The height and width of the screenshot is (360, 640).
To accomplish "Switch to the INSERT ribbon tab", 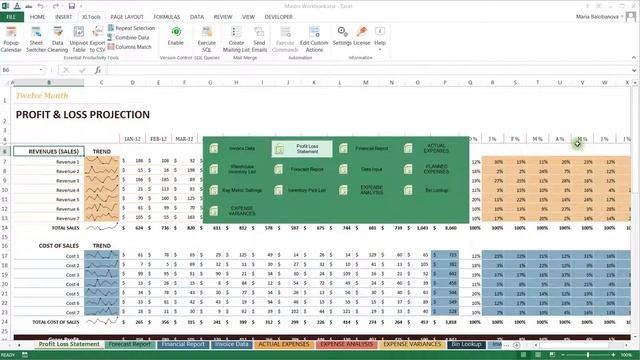I will [x=63, y=17].
